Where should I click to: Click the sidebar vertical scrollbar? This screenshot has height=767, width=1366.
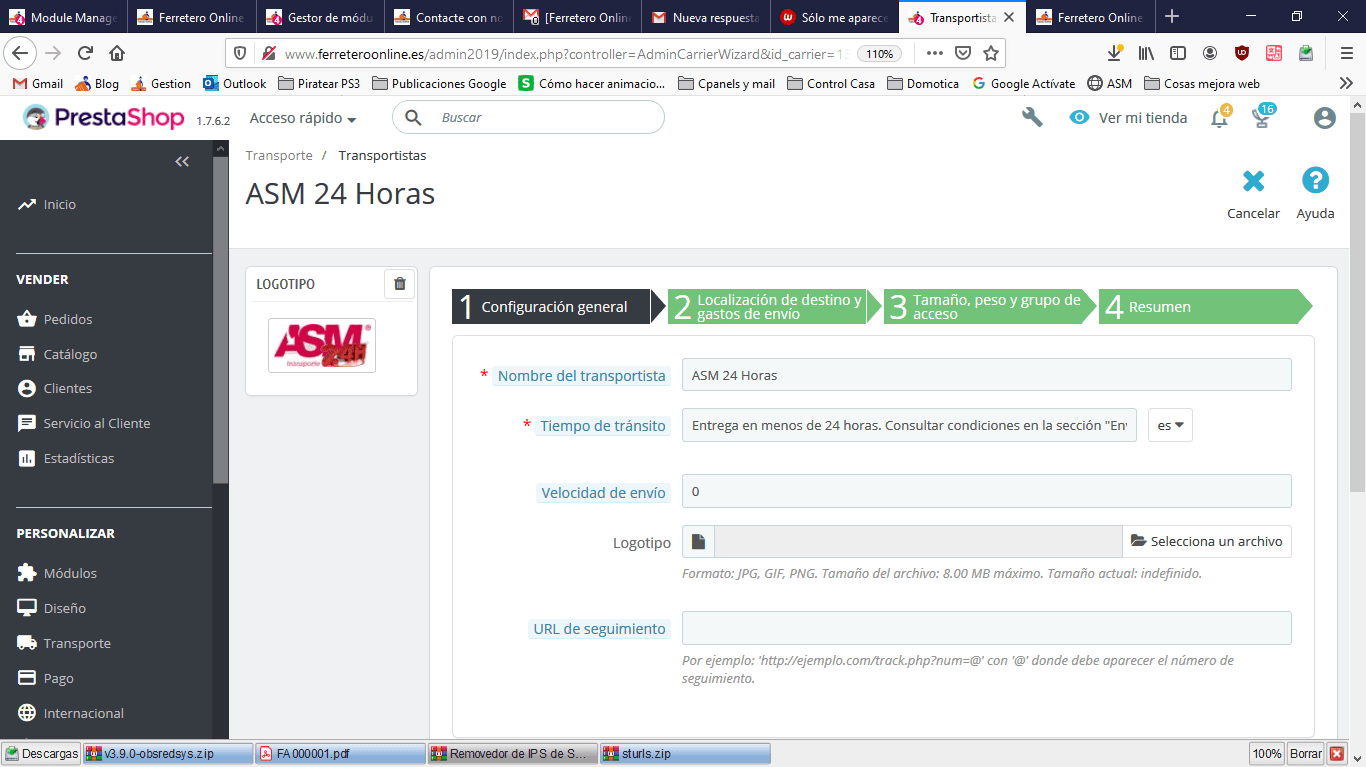click(x=220, y=320)
